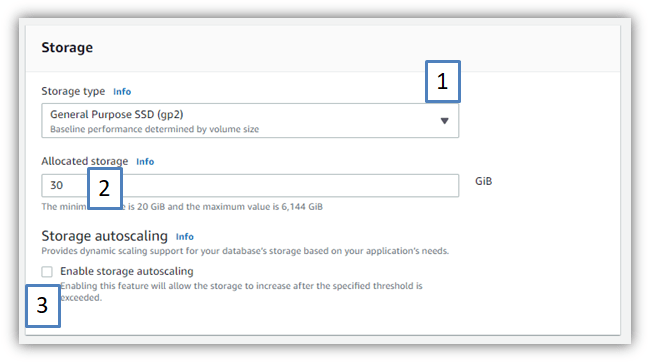Click 'Provides dynamic scaling support' description text
This screenshot has height=364, width=648.
[245, 251]
